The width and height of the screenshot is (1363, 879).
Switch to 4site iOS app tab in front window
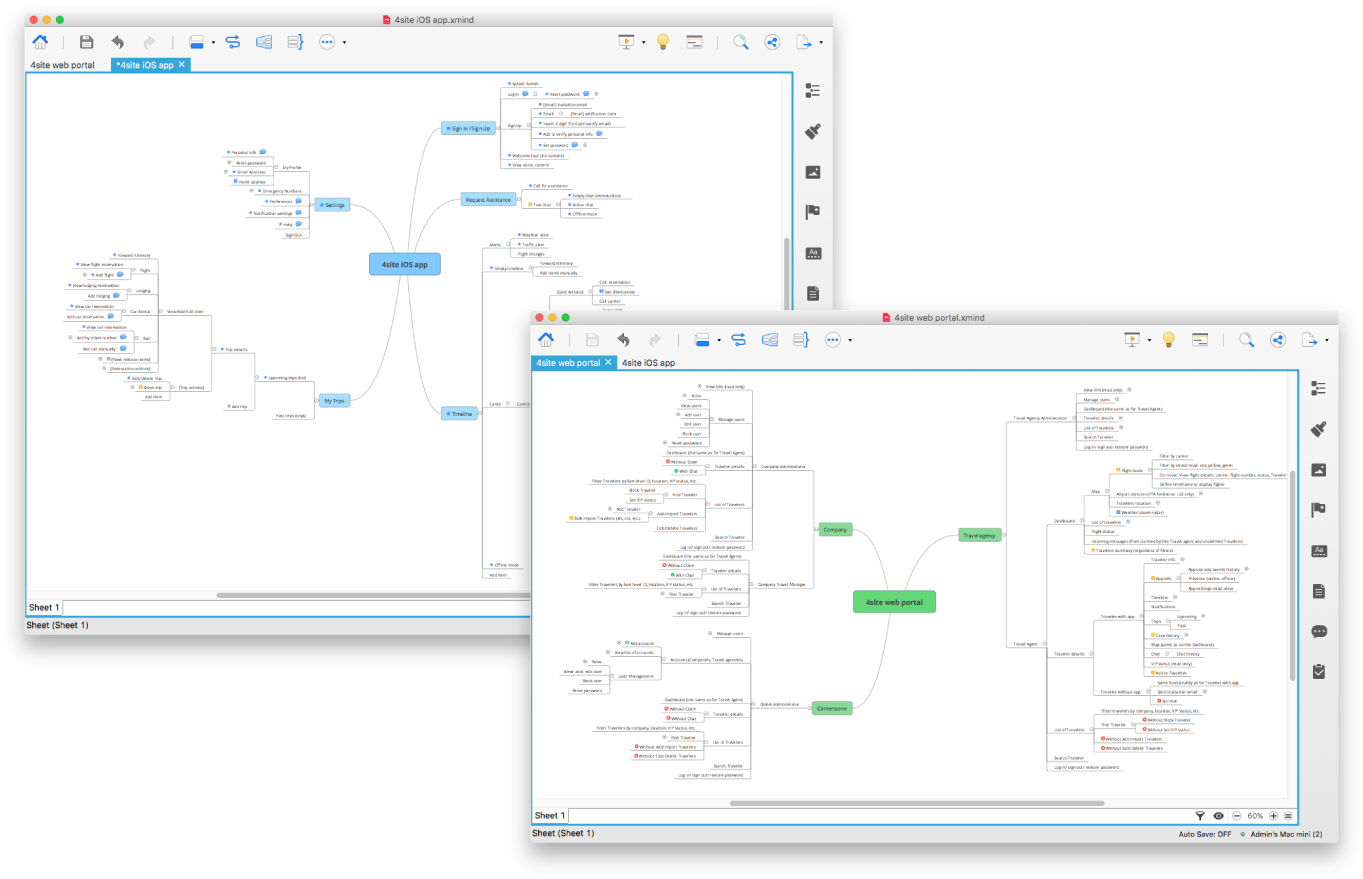click(648, 362)
